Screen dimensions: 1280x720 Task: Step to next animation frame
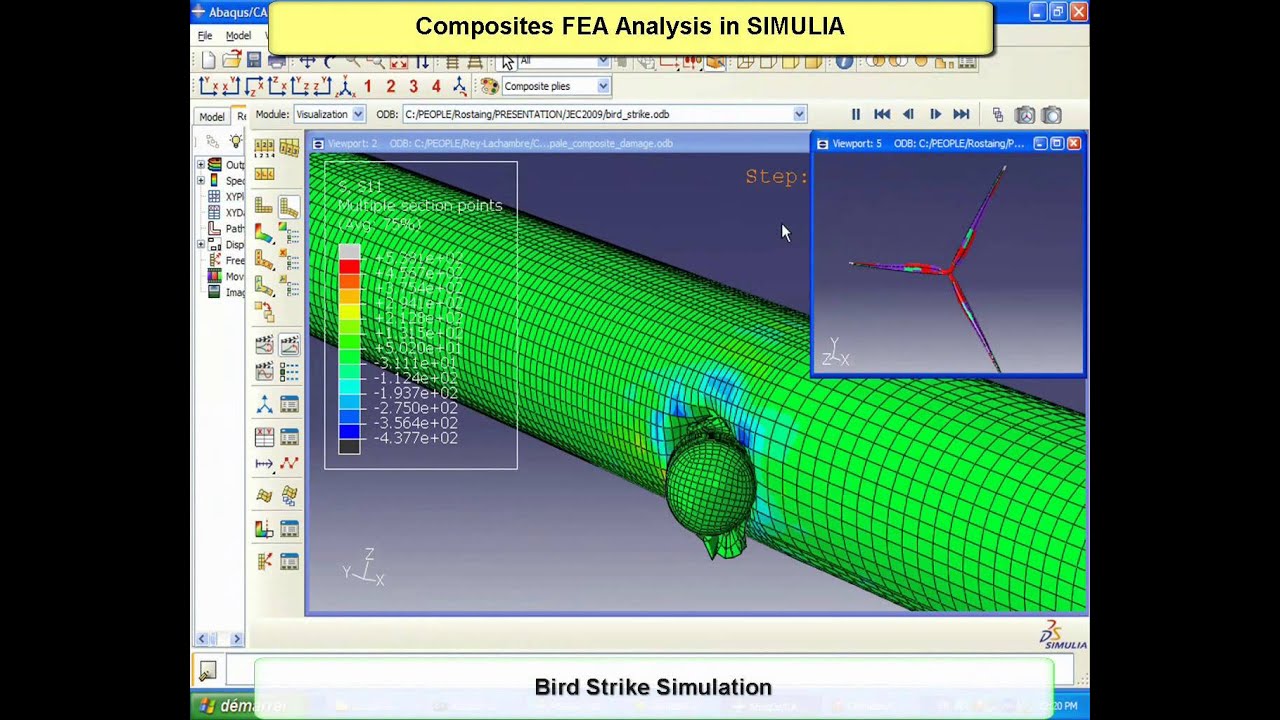pos(935,115)
